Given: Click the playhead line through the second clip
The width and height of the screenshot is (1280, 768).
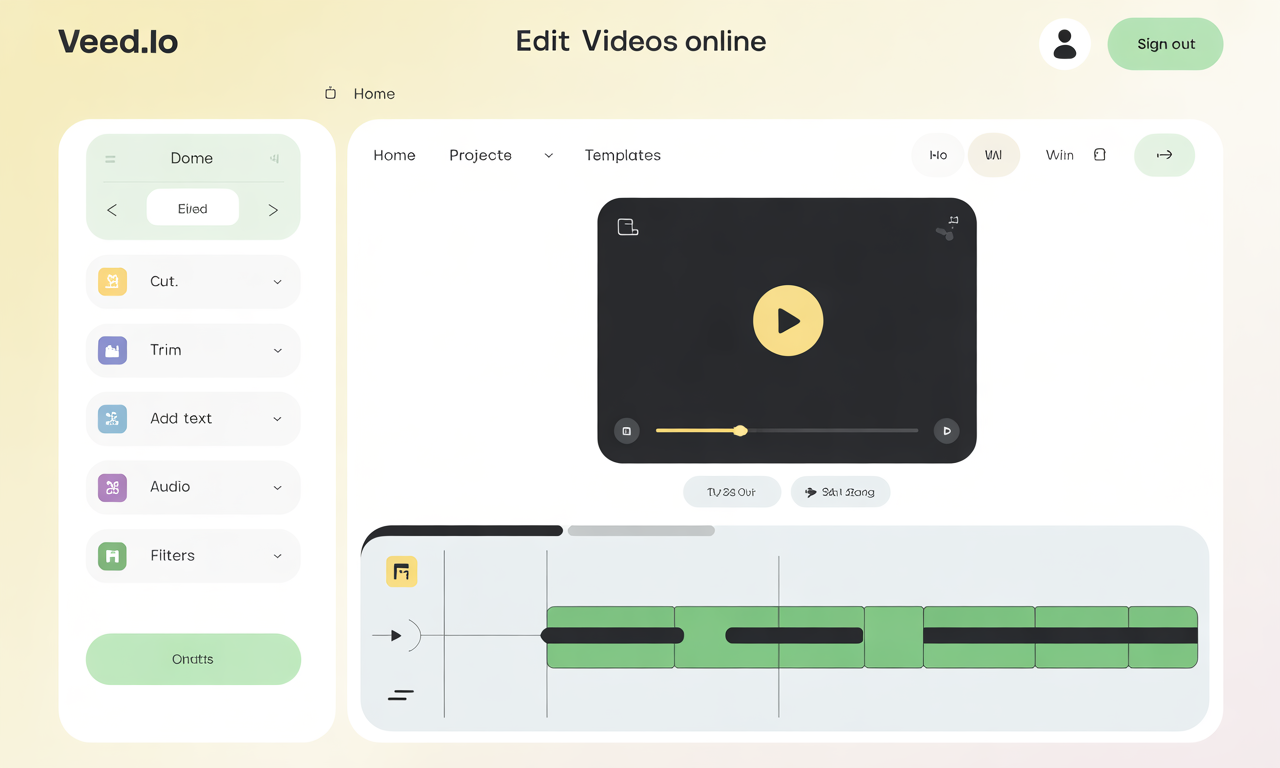Looking at the screenshot, I should (x=779, y=636).
